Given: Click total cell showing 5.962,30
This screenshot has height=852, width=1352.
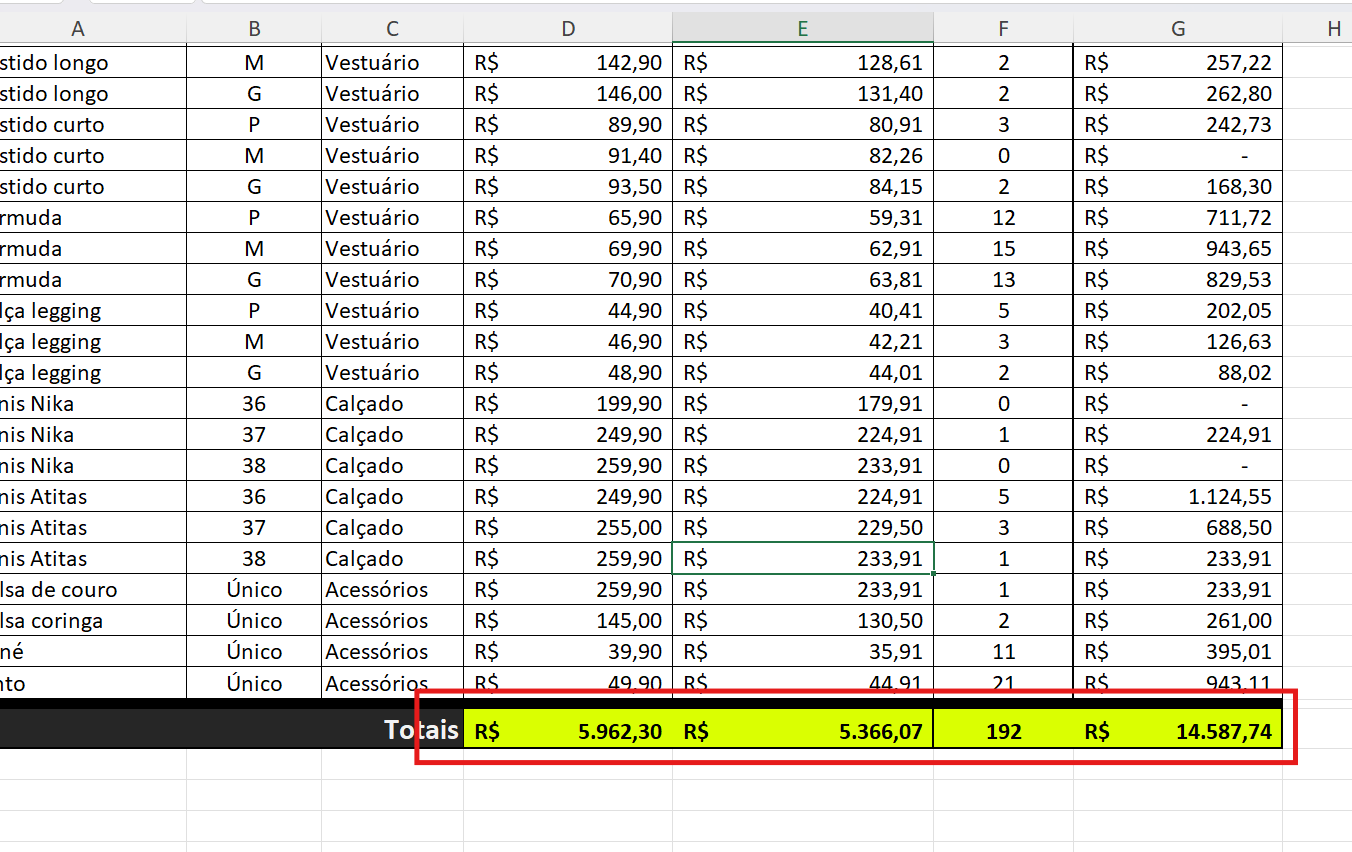Looking at the screenshot, I should click(x=568, y=730).
